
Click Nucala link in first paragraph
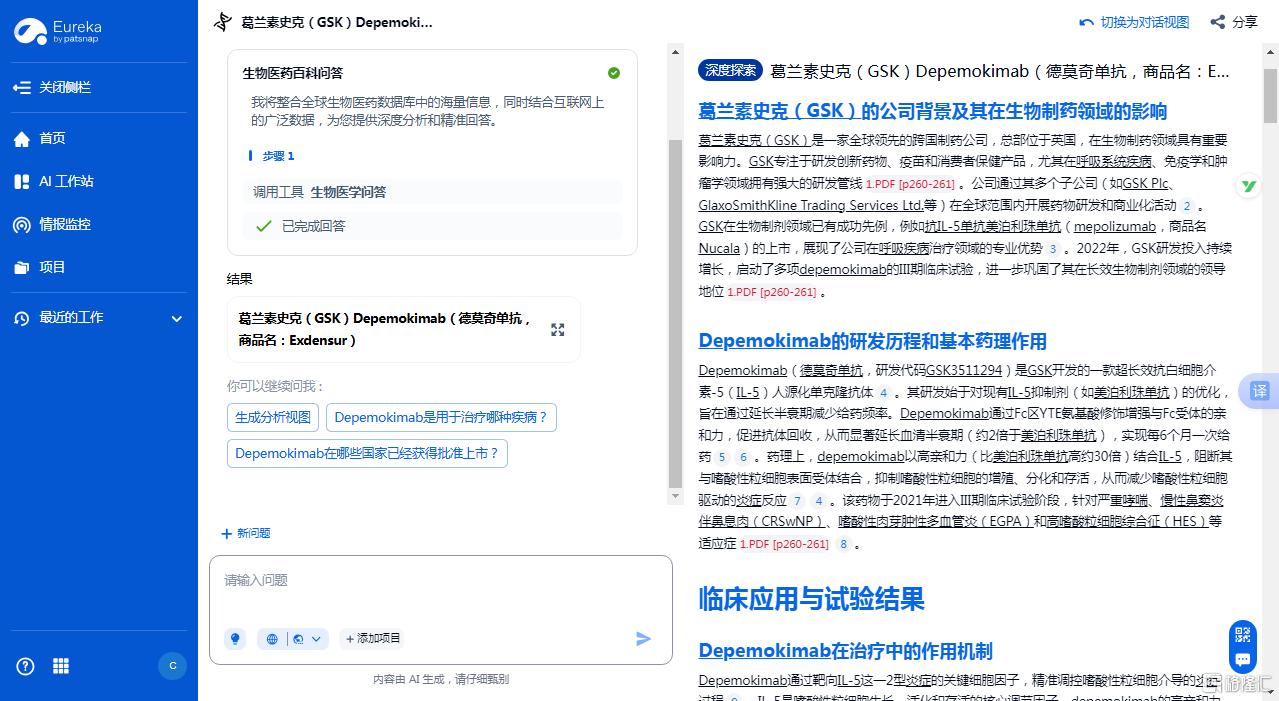(x=719, y=248)
